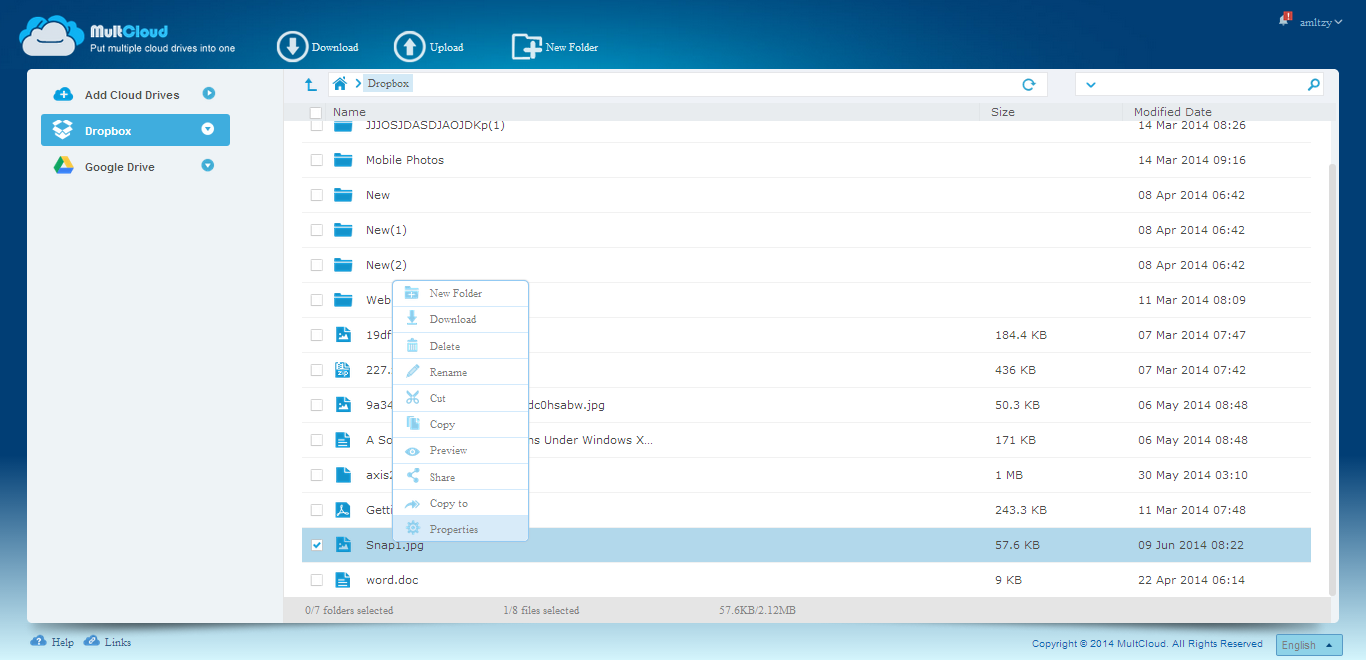
Task: Click the Download toolbar icon
Action: coord(293,47)
